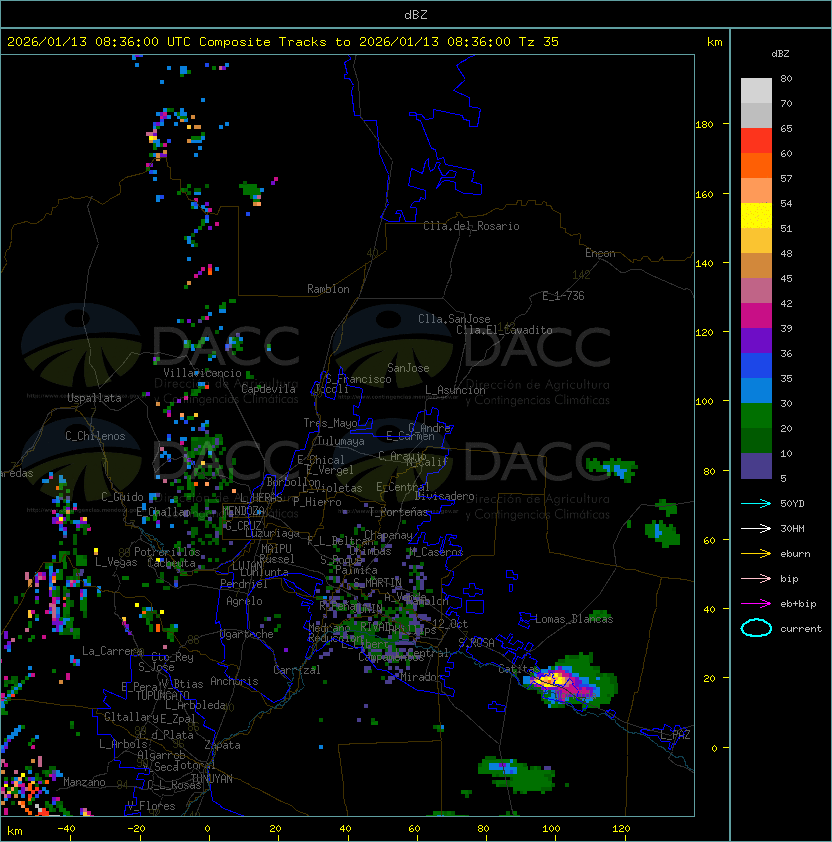This screenshot has height=842, width=832.
Task: Click the 'Tulumaya' map label
Action: coord(341,441)
